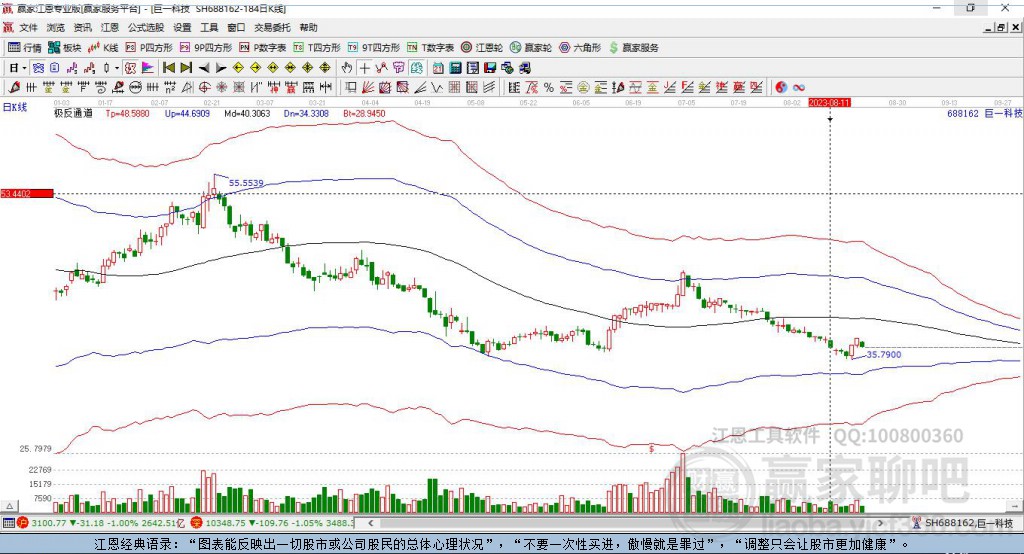Click the rainbow flag indicator icon

[x=148, y=68]
